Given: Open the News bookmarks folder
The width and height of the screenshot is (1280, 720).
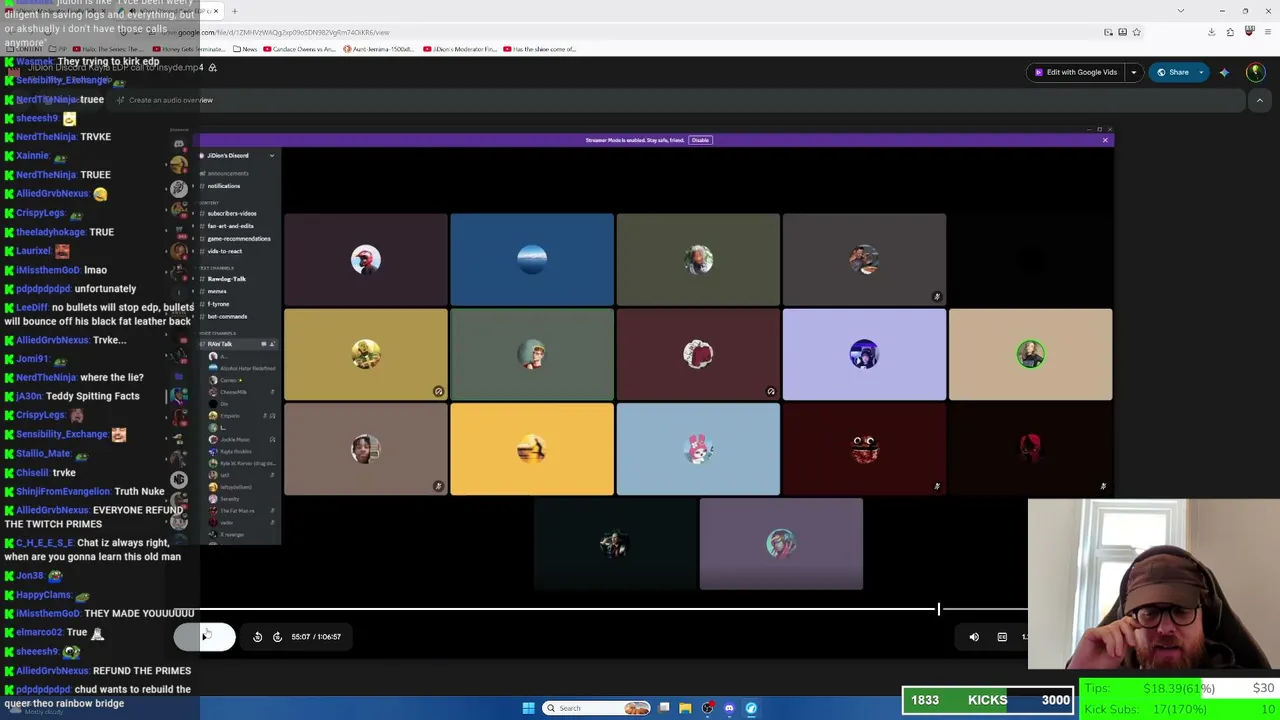Looking at the screenshot, I should click(x=245, y=49).
